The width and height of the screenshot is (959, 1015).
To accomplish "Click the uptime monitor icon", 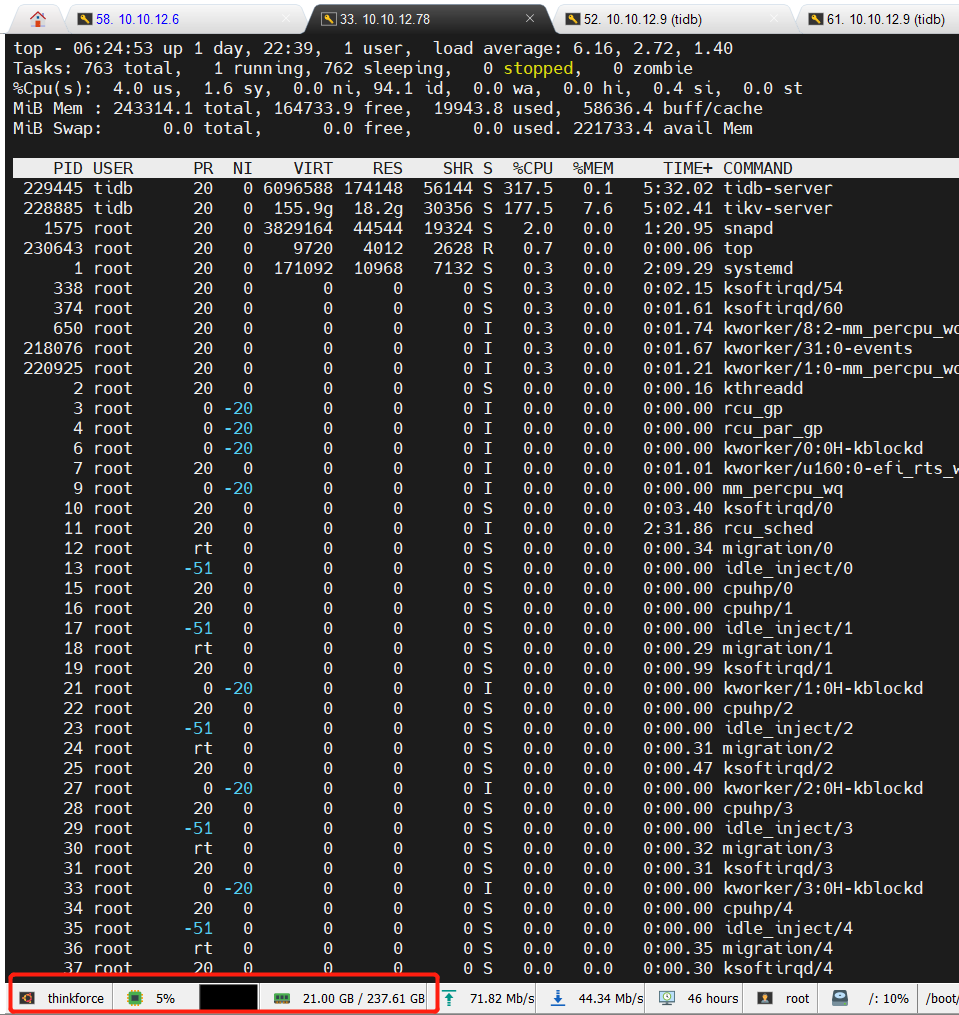I will pyautogui.click(x=667, y=998).
